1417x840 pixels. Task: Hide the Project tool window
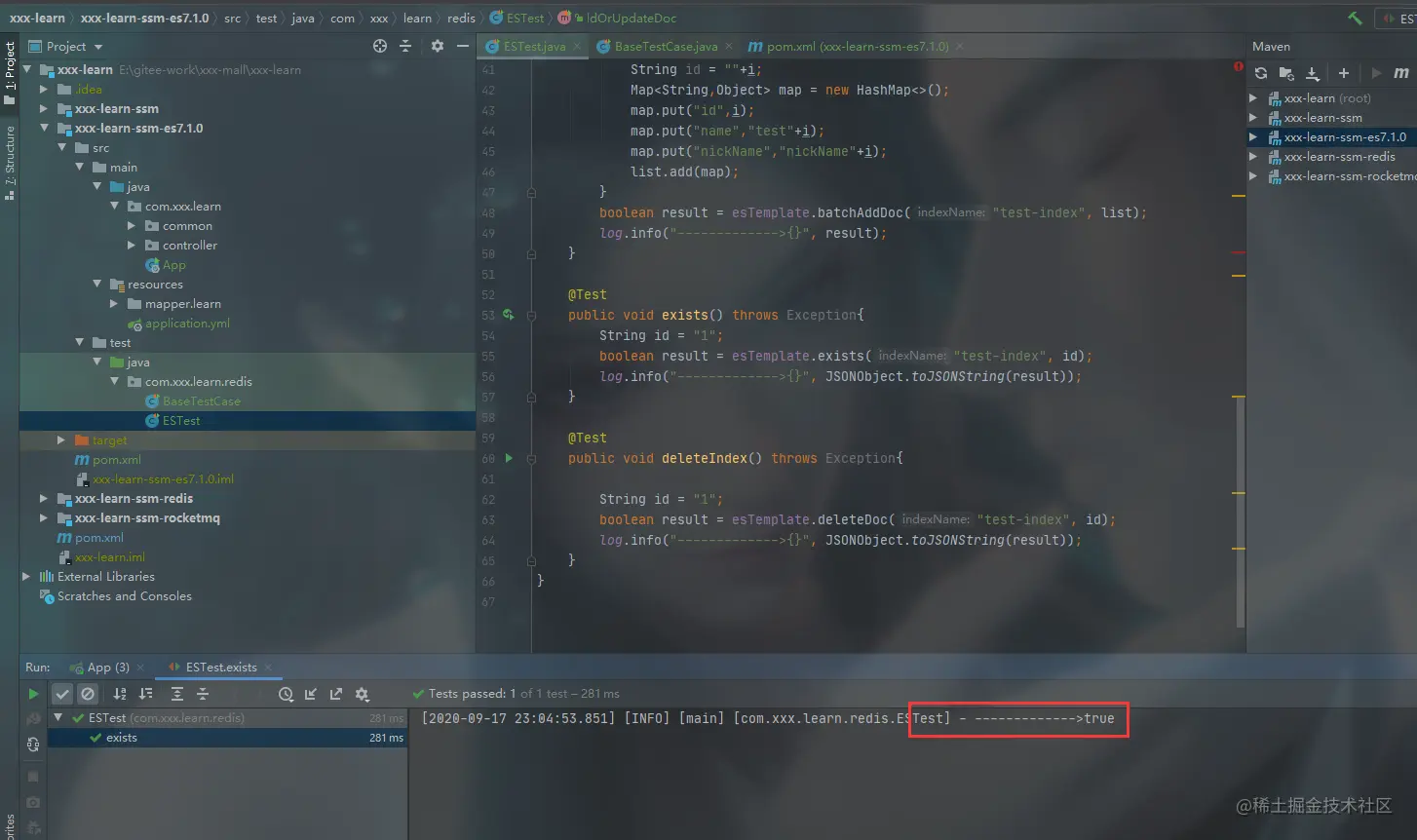463,46
